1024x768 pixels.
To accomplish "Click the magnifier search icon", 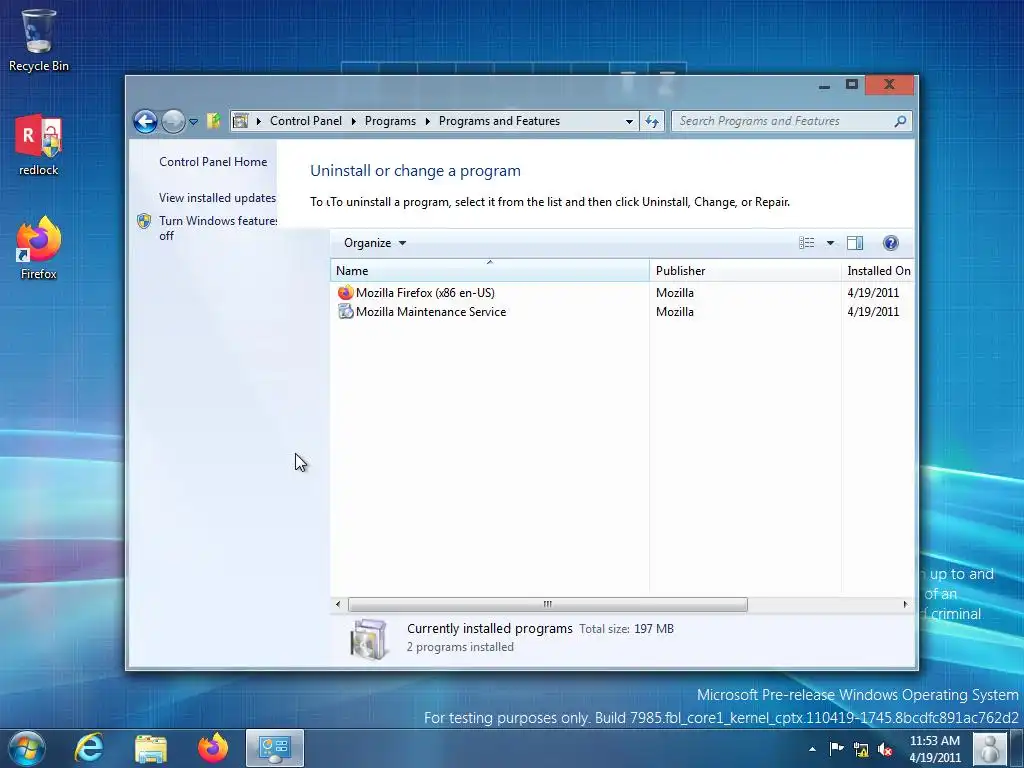I will click(900, 121).
